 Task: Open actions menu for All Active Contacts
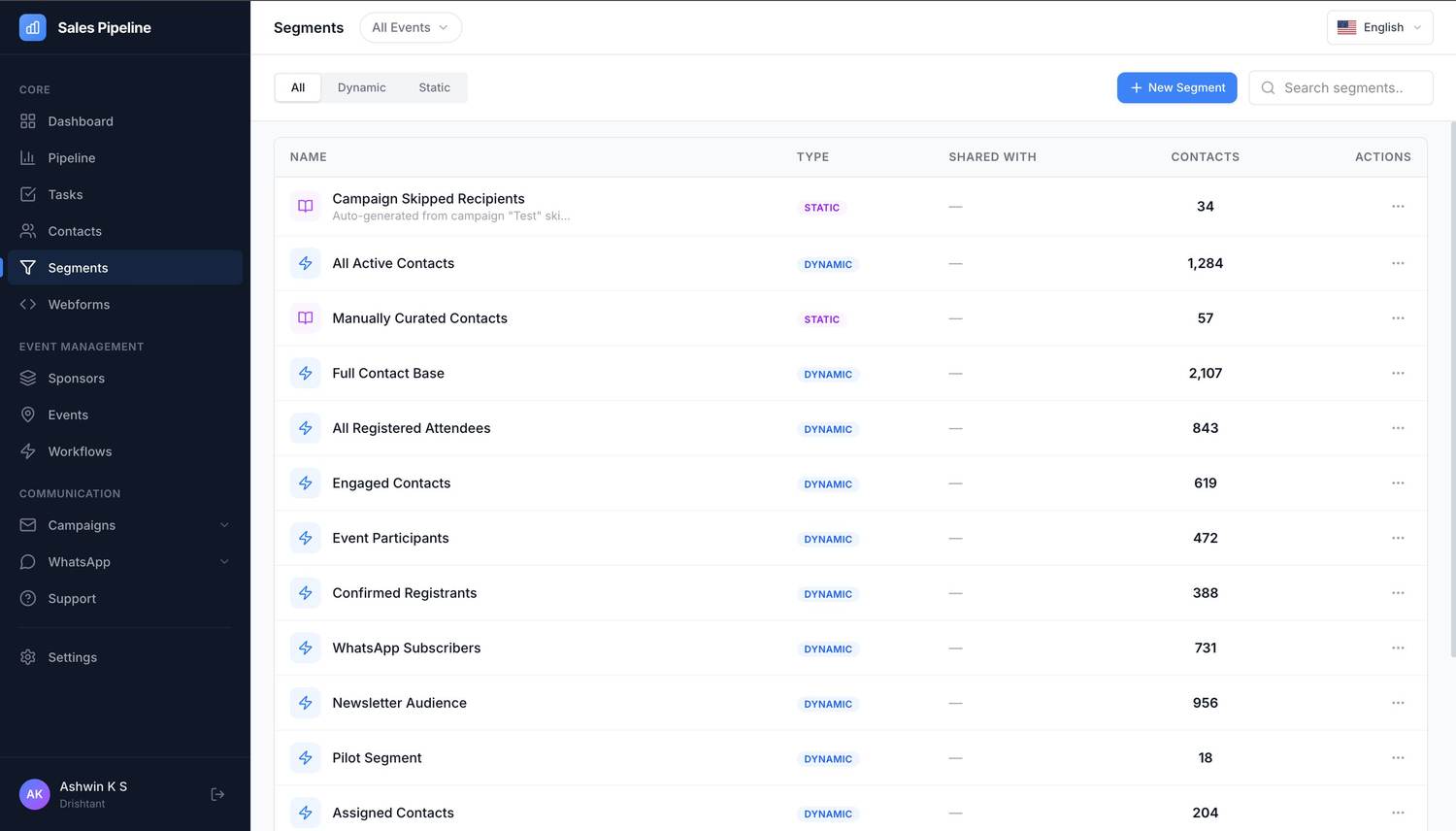coord(1398,263)
